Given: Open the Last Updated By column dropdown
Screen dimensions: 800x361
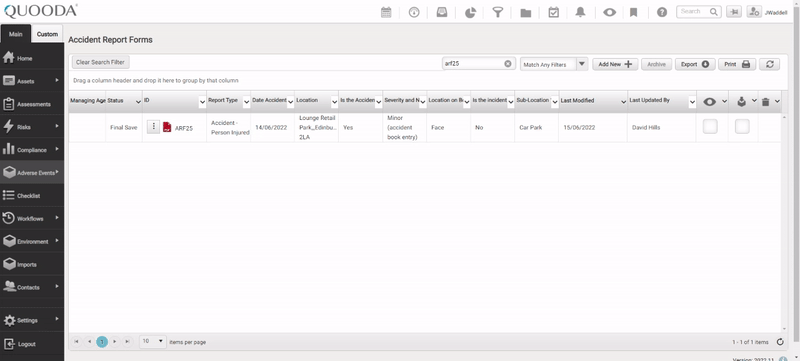Looking at the screenshot, I should (692, 102).
